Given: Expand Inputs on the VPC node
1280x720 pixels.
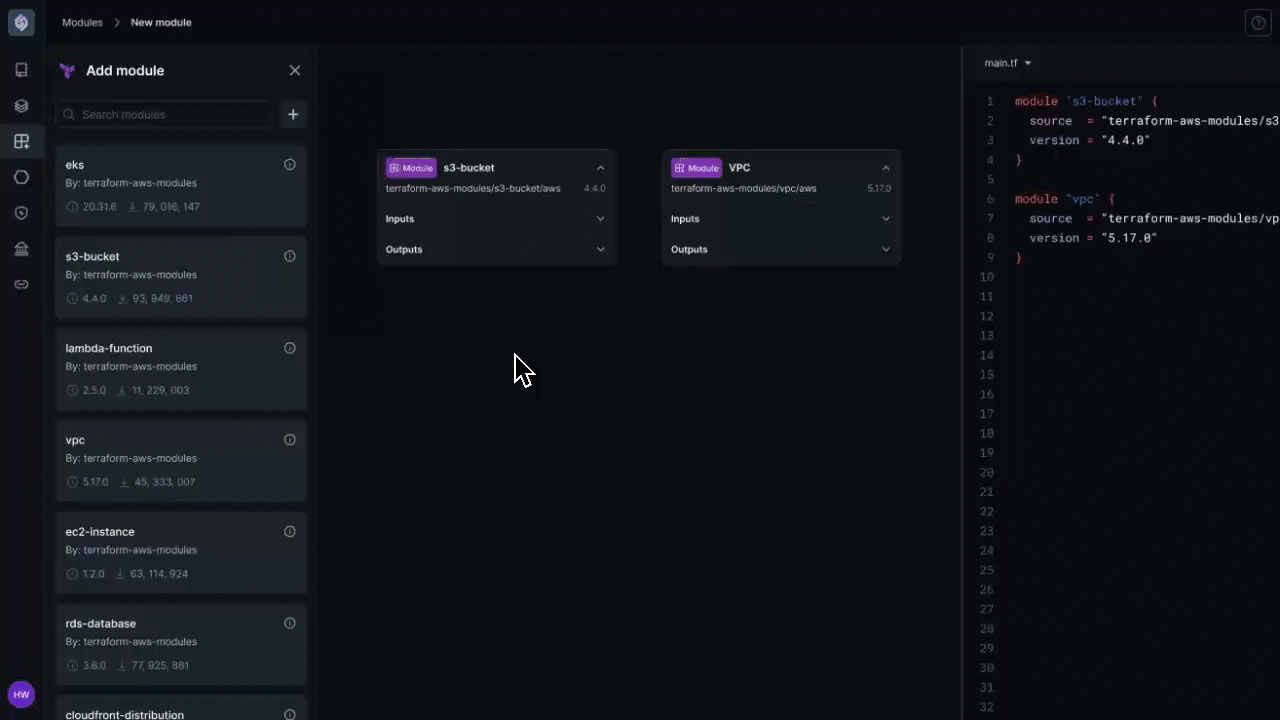Looking at the screenshot, I should [885, 218].
